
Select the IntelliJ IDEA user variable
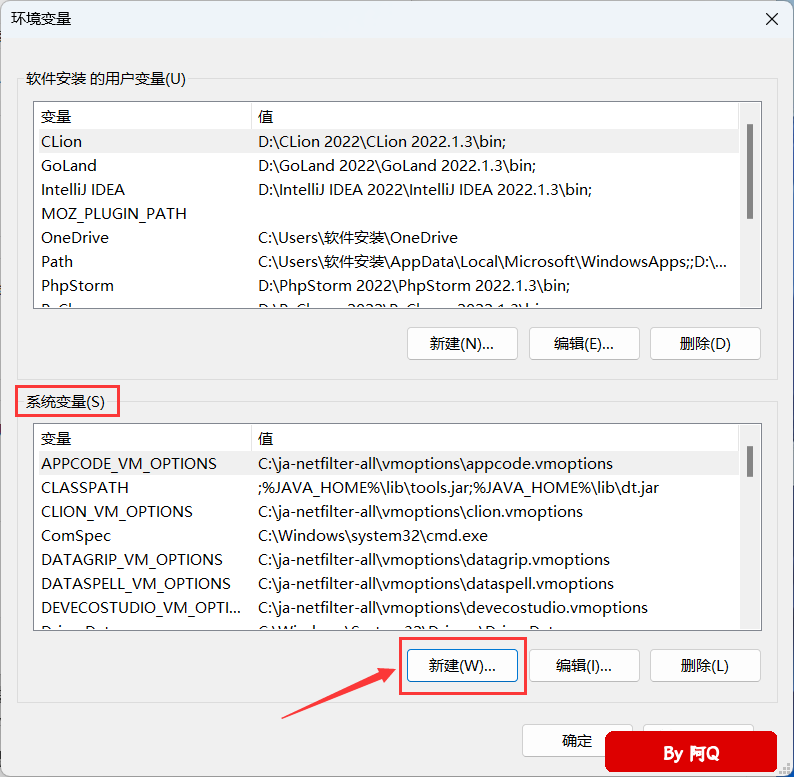pos(388,189)
